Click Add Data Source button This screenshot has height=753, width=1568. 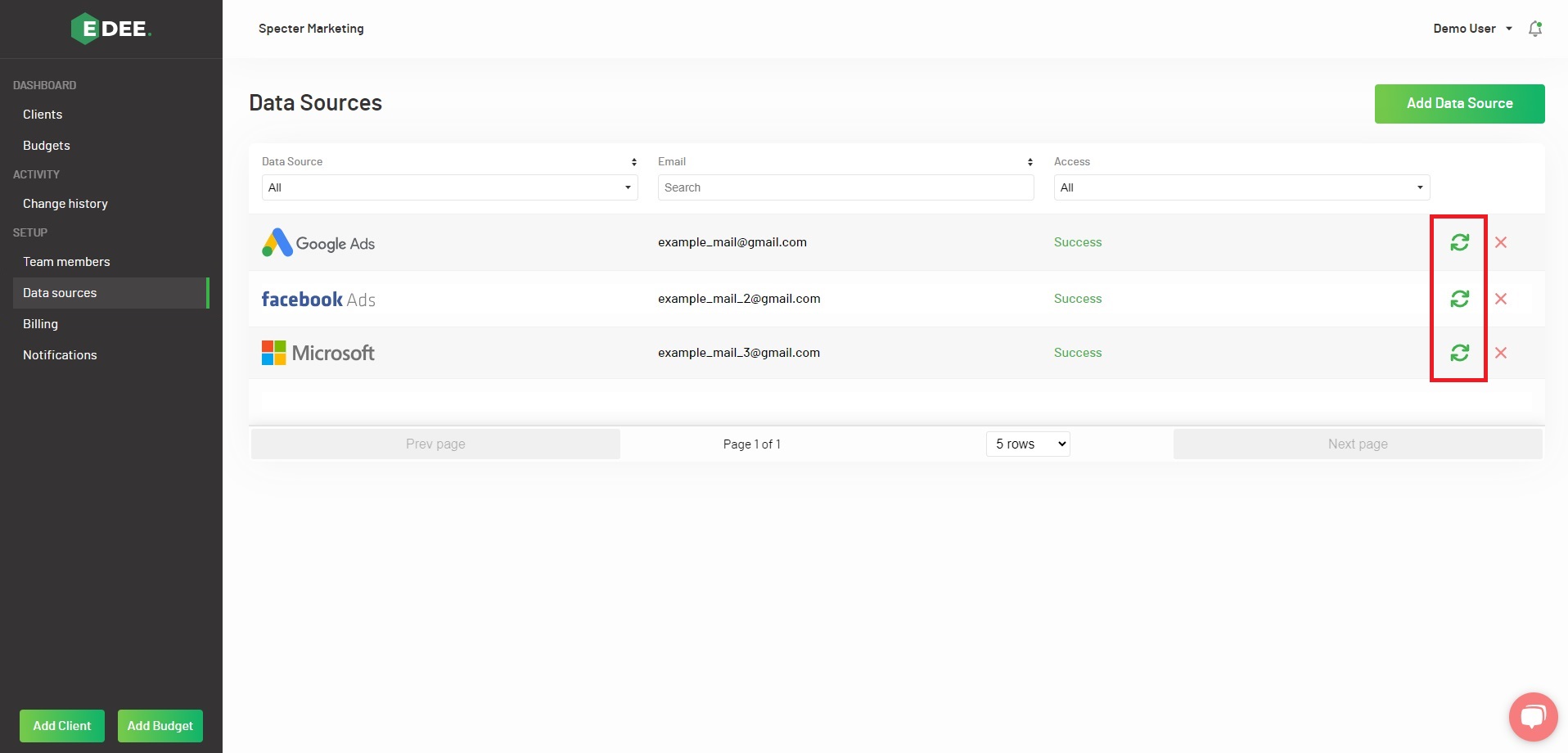[1459, 104]
